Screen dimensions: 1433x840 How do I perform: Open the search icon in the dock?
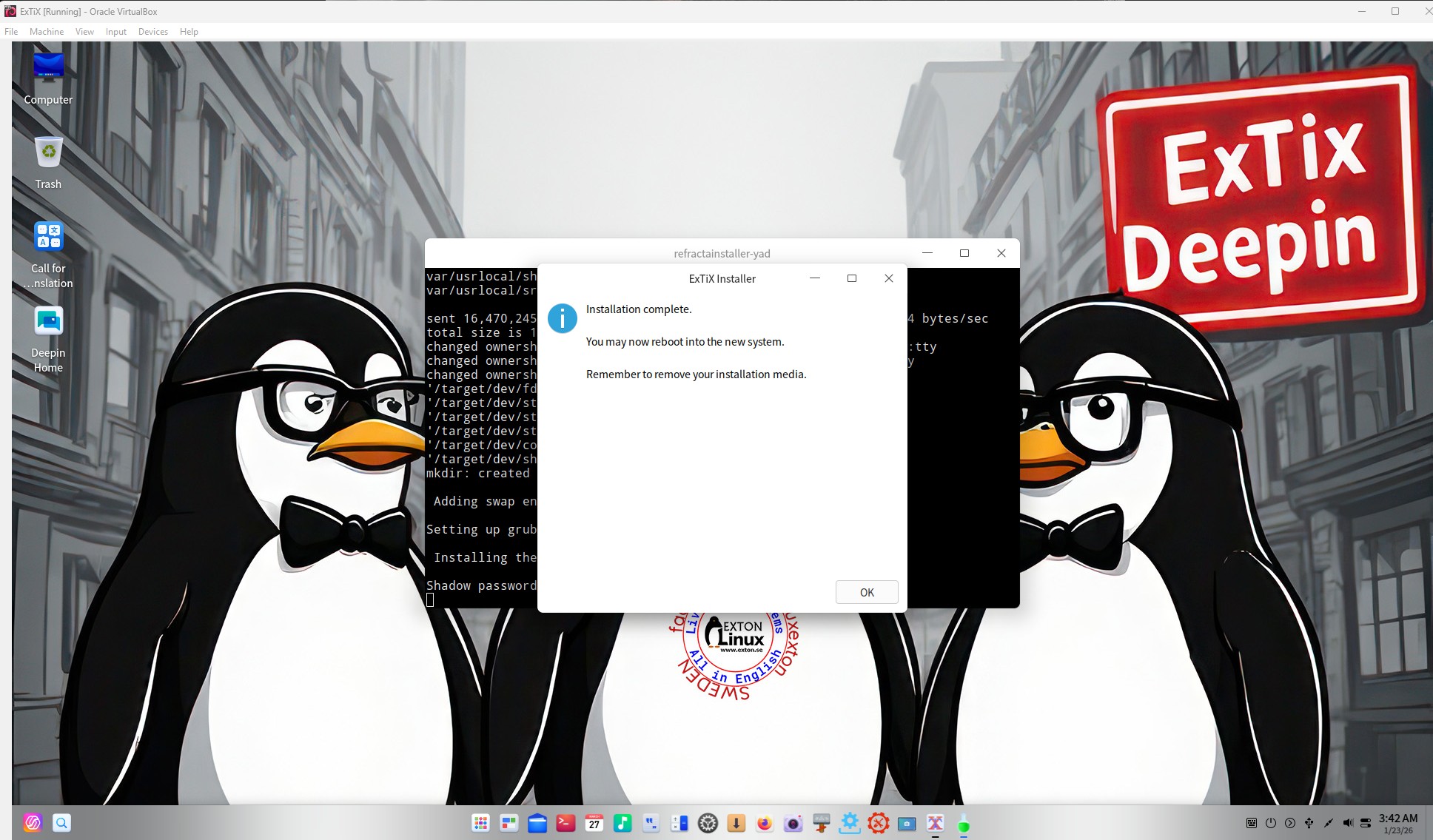[61, 823]
